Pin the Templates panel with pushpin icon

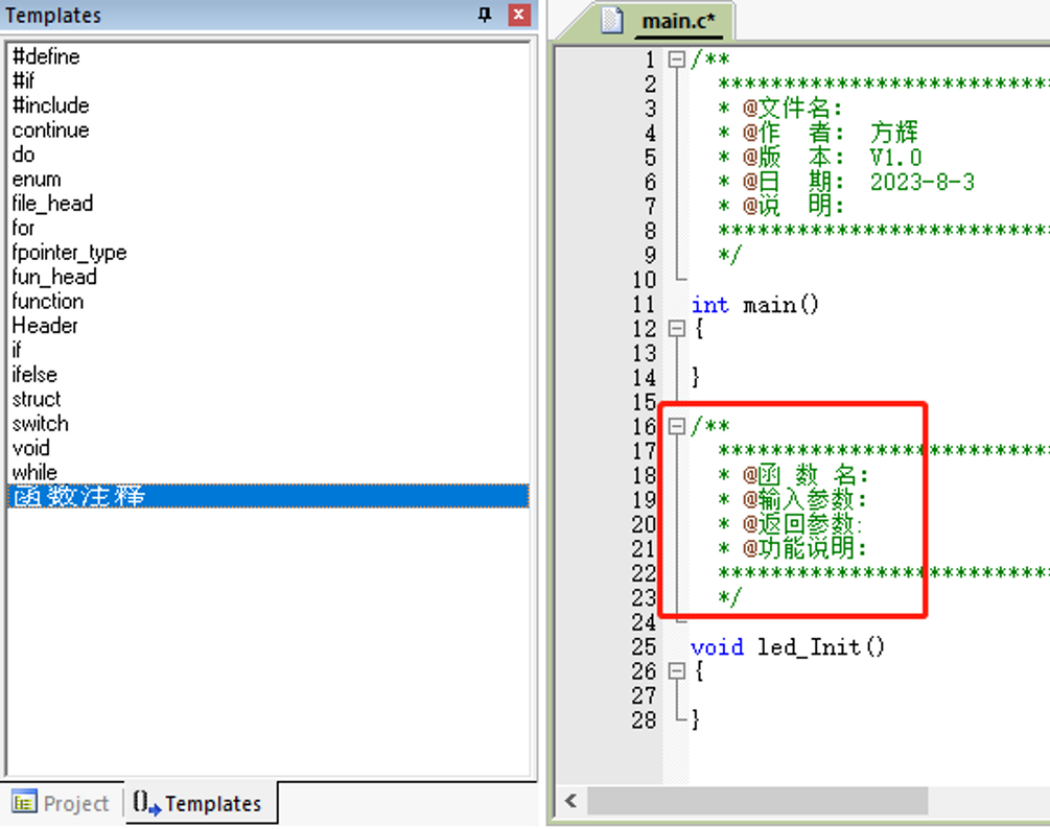click(485, 15)
